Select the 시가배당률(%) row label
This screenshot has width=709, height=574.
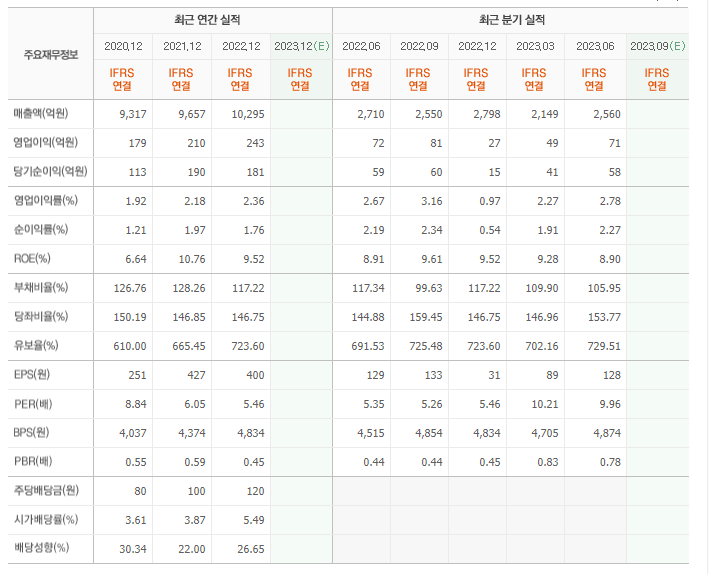click(x=46, y=519)
